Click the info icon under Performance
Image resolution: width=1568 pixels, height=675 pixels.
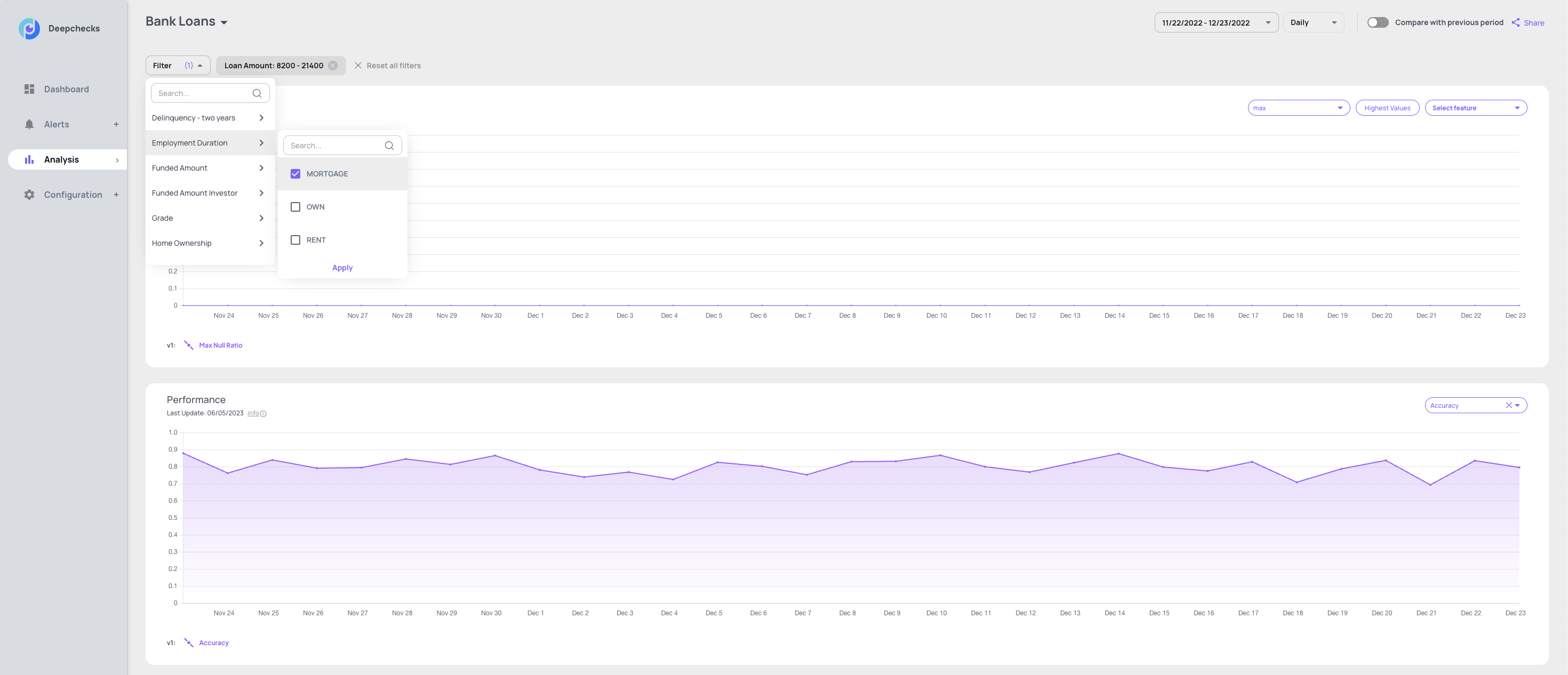coord(263,414)
